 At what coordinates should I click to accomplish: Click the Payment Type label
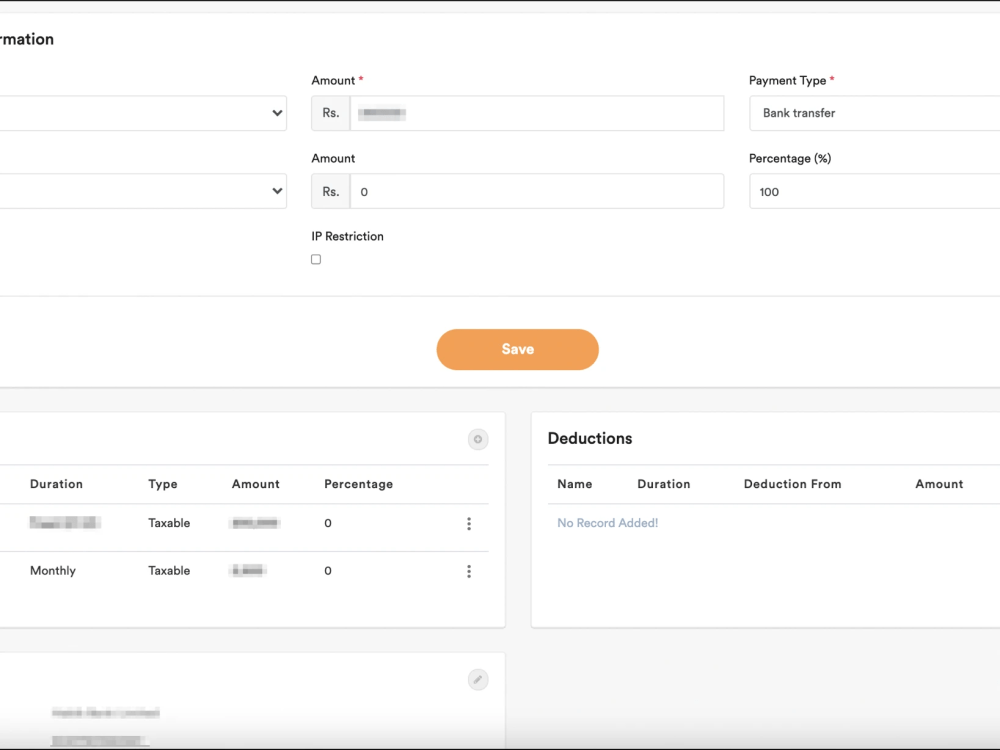[788, 81]
